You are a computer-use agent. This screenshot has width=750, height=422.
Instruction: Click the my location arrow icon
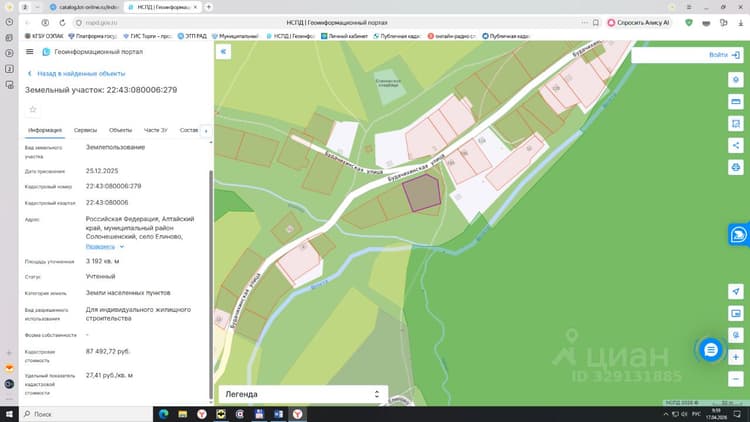(x=736, y=291)
